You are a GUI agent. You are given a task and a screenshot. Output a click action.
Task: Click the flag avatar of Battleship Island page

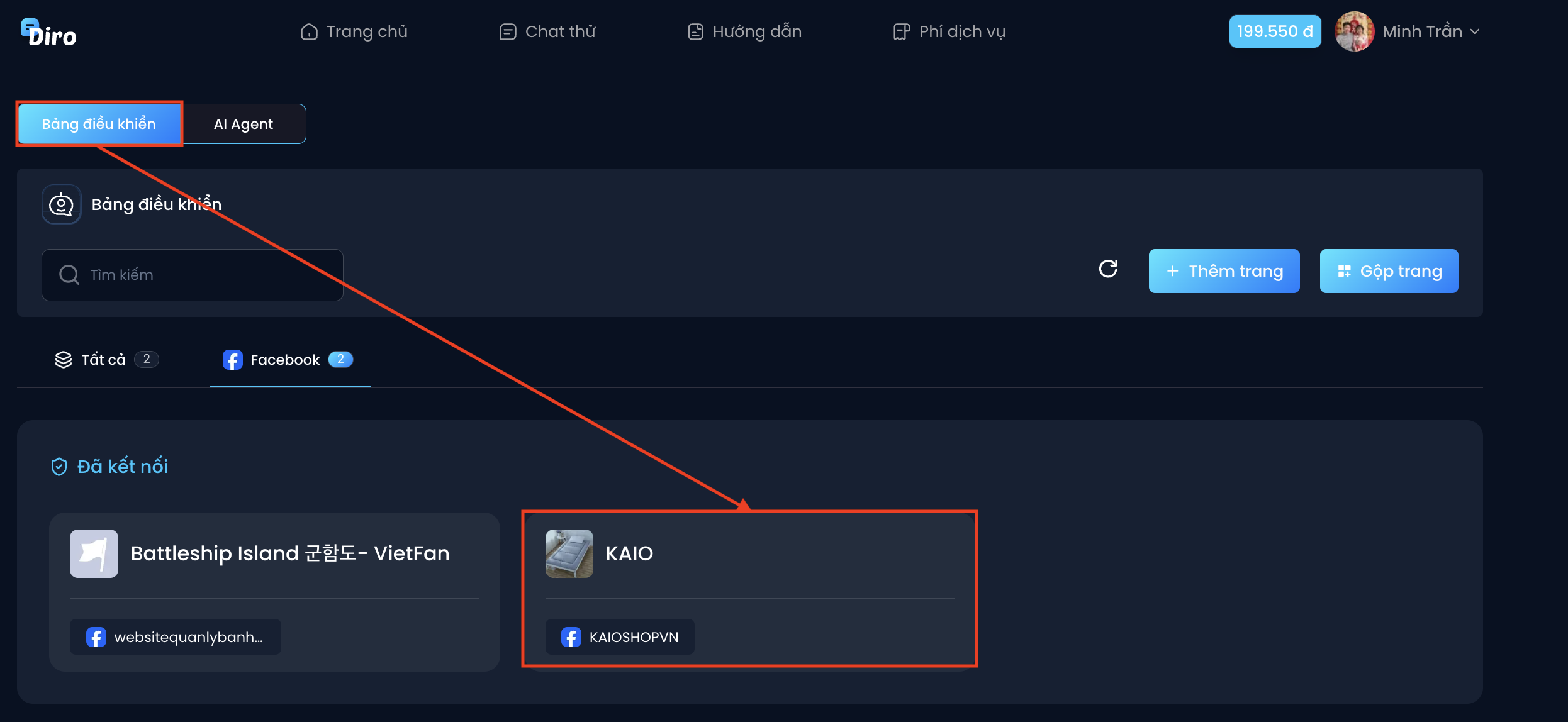(x=94, y=553)
